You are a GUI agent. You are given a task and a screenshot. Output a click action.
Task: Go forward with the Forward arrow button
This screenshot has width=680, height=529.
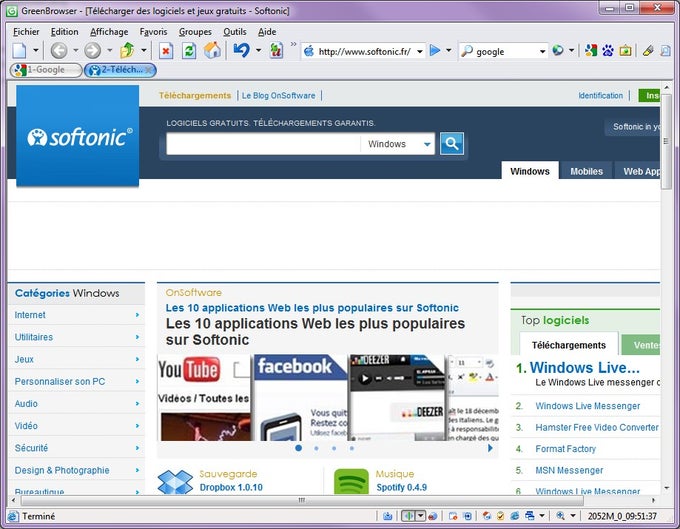(92, 51)
